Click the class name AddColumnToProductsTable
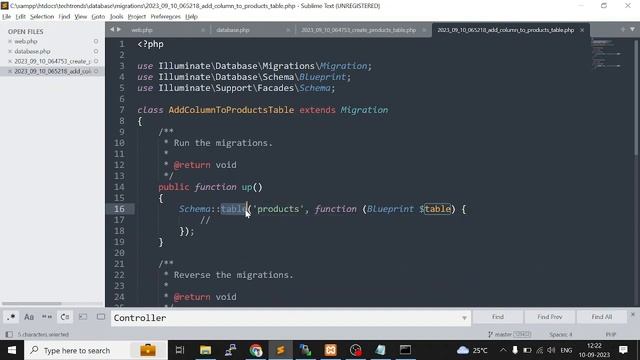640x360 pixels. coord(231,110)
